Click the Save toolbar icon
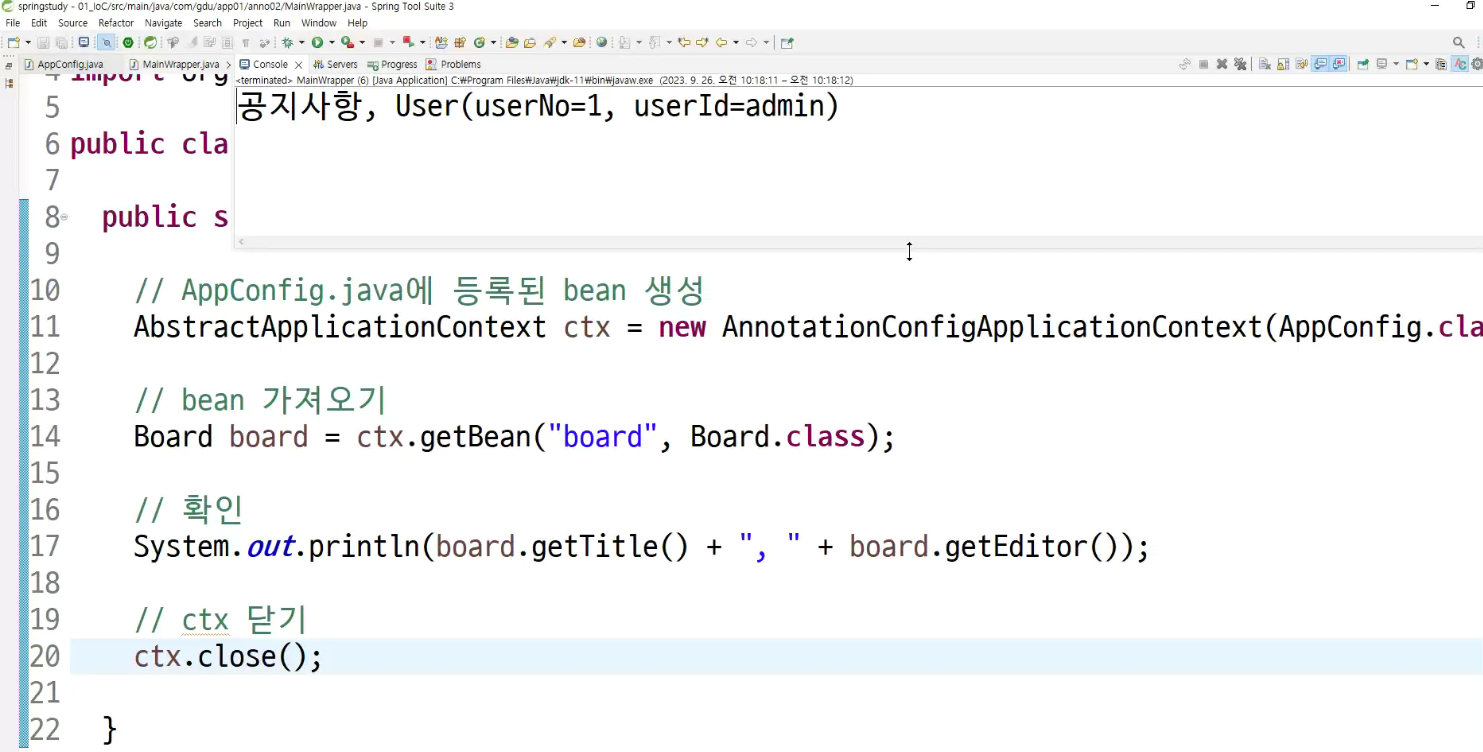Viewport: 1483px width, 752px height. [43, 43]
